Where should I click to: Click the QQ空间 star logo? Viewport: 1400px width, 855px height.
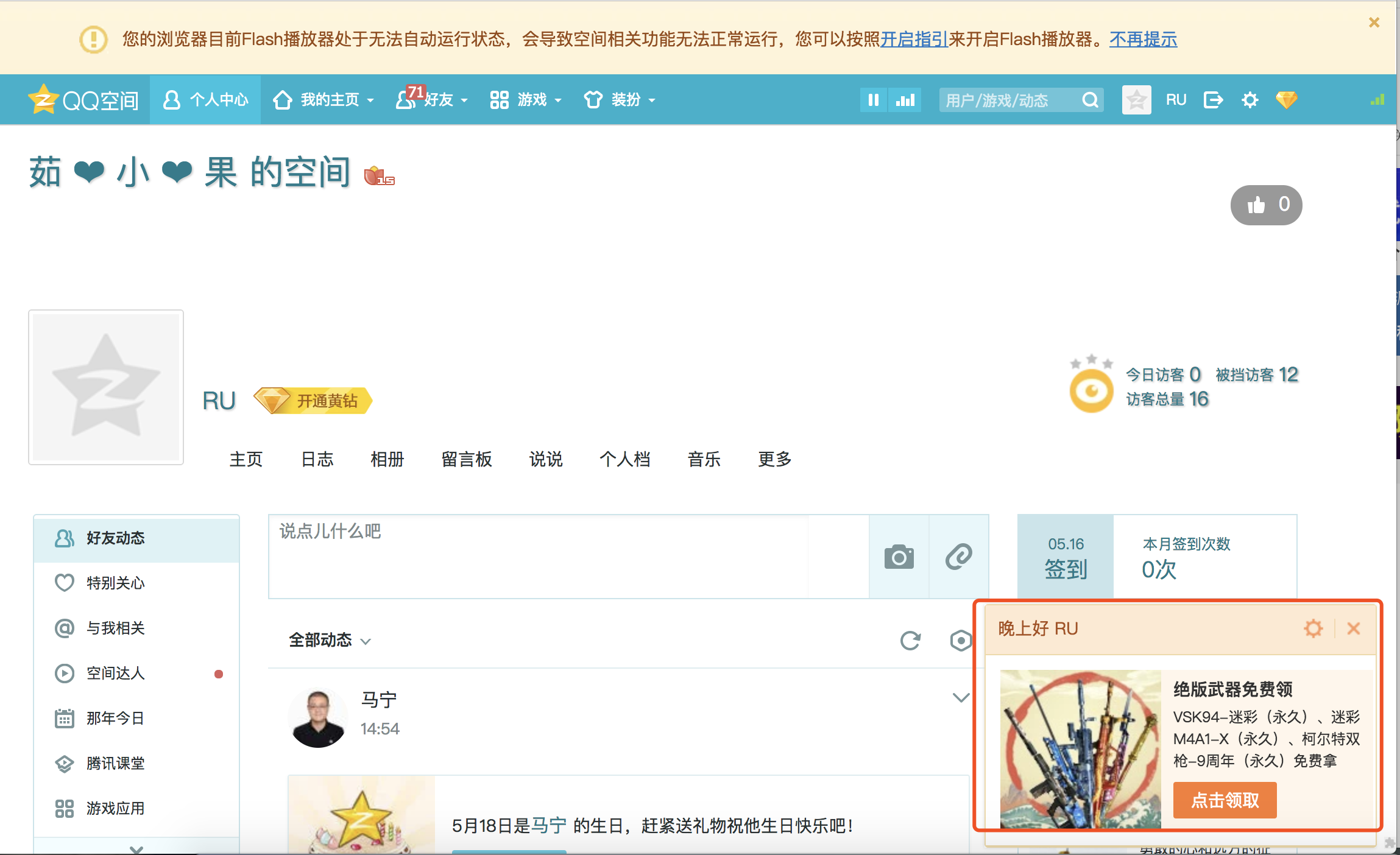coord(83,100)
